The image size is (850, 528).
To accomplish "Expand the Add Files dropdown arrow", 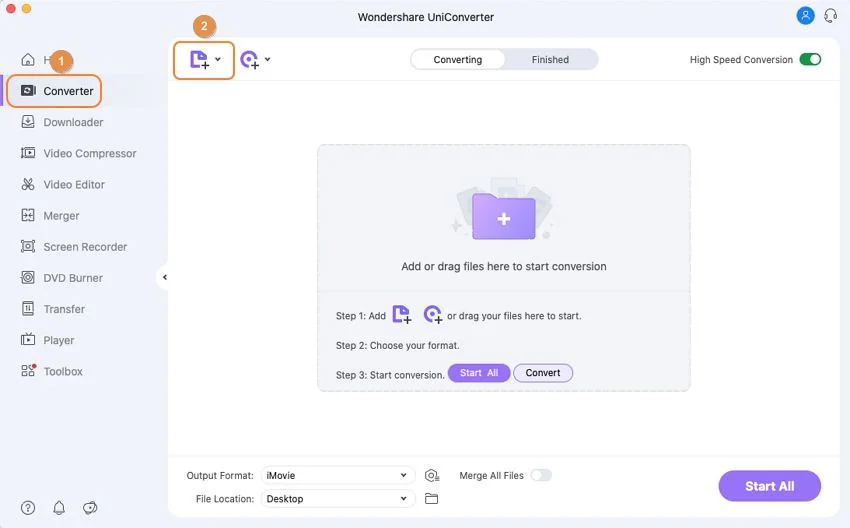I will click(218, 59).
